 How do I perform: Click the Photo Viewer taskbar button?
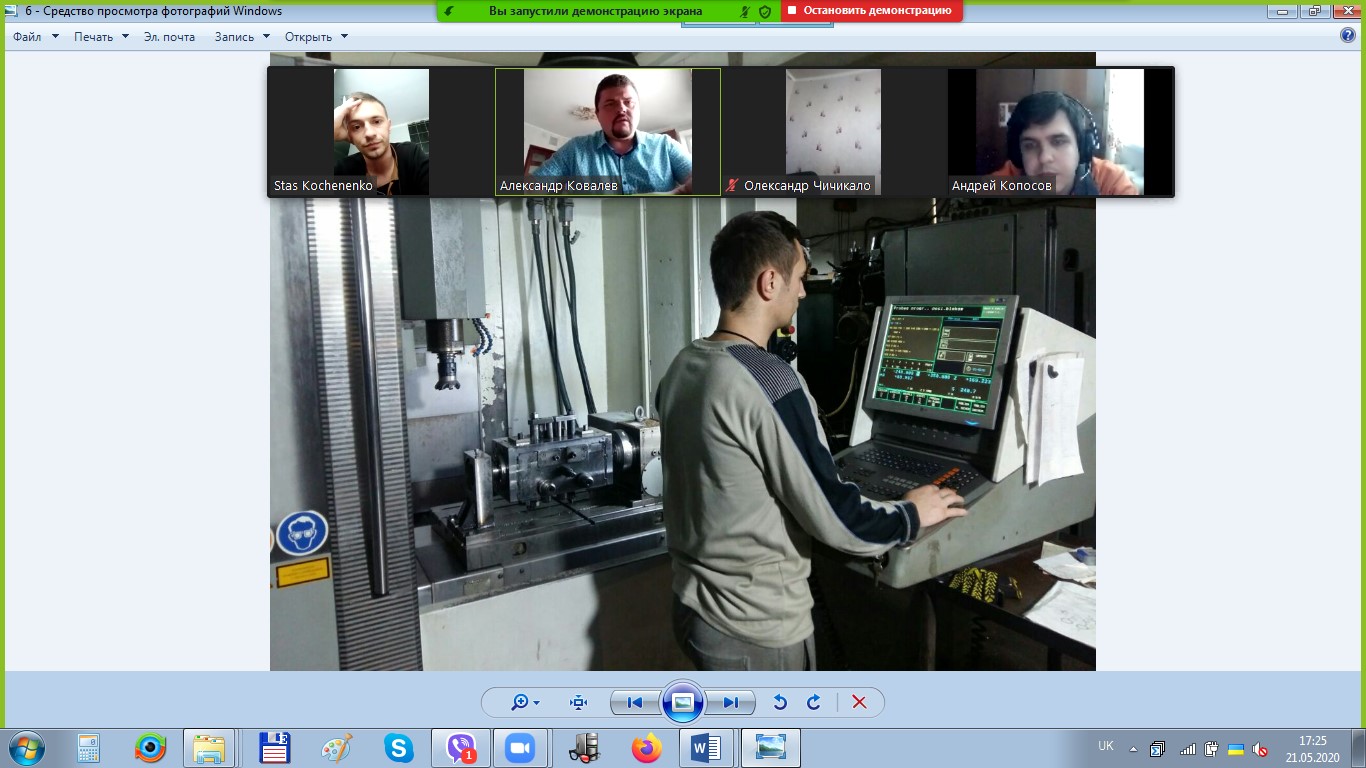(x=771, y=748)
